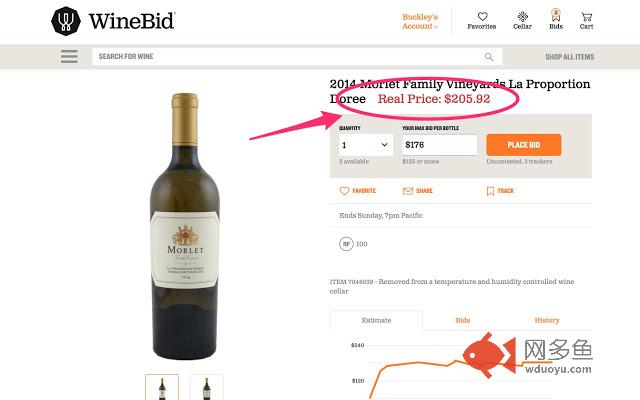
Task: Open the hamburger menu icon
Action: click(x=69, y=56)
